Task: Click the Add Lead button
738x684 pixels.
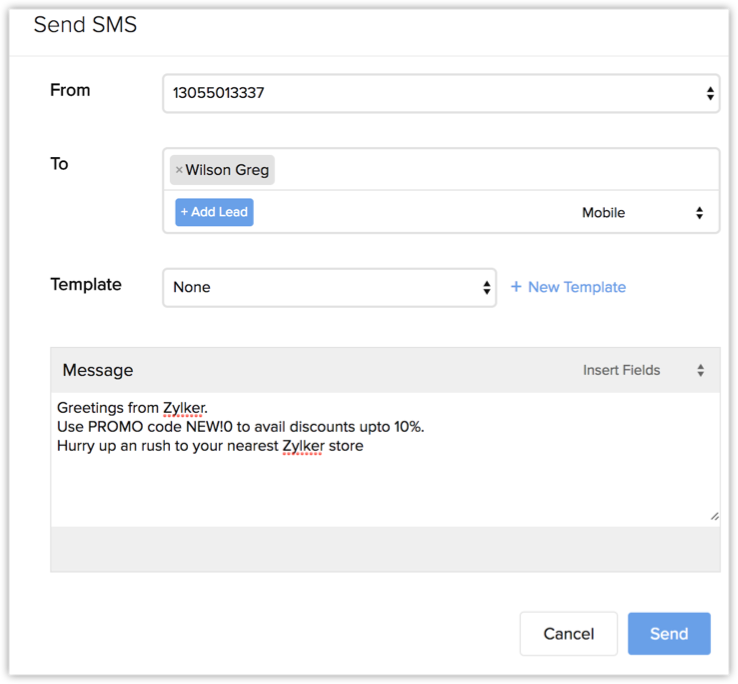Action: 214,212
